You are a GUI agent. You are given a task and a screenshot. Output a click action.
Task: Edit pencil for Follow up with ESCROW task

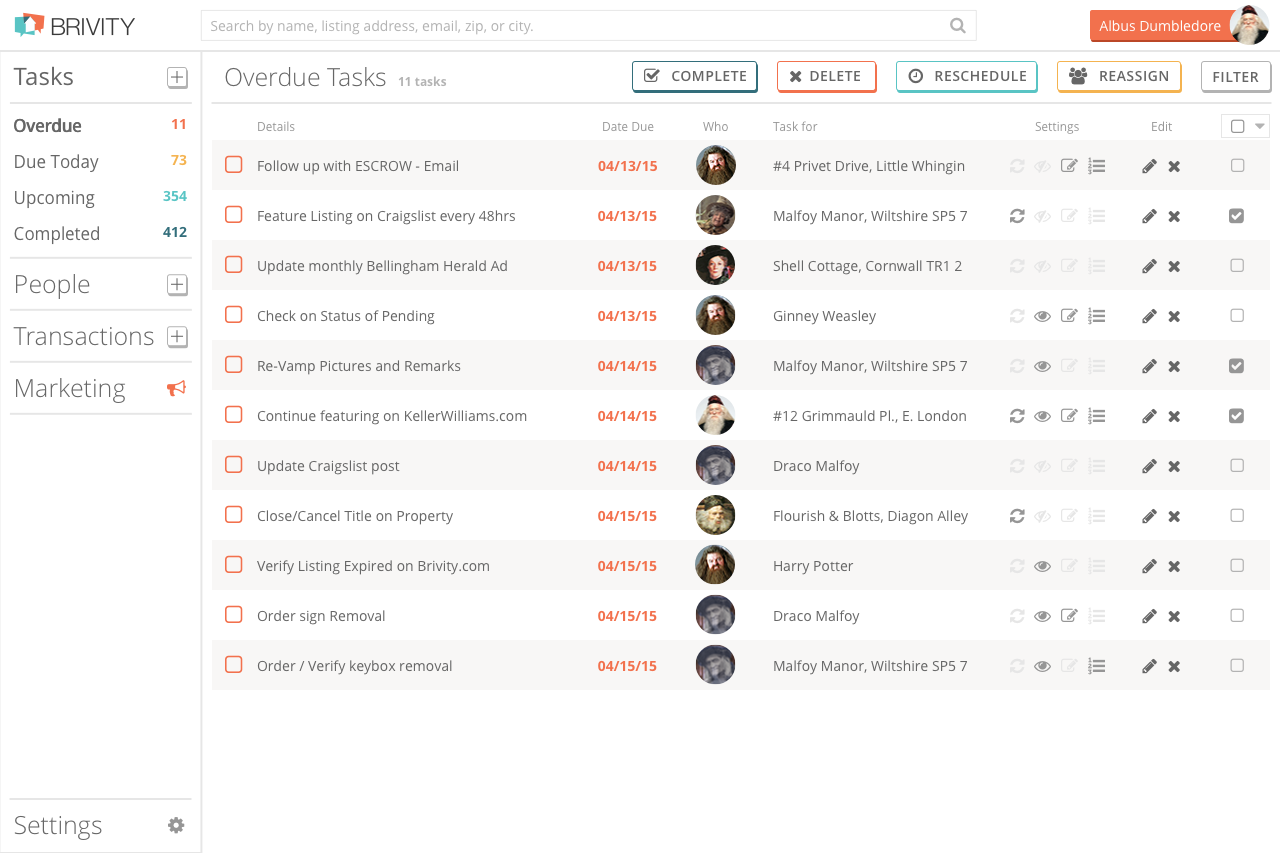[1149, 166]
